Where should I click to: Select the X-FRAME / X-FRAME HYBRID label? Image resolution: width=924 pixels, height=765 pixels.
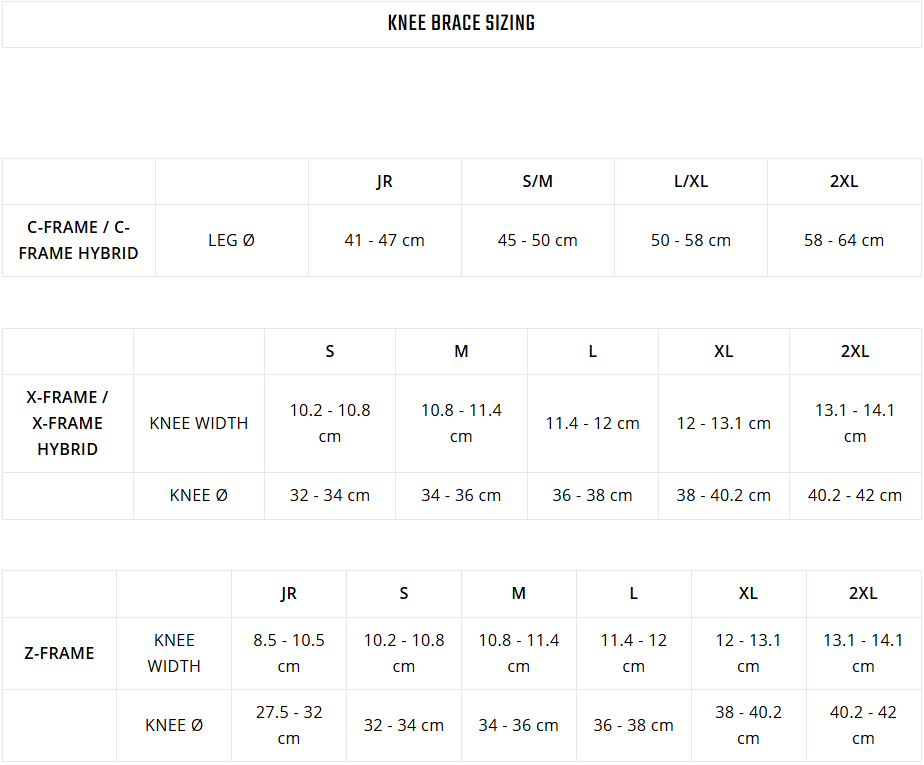[x=68, y=423]
